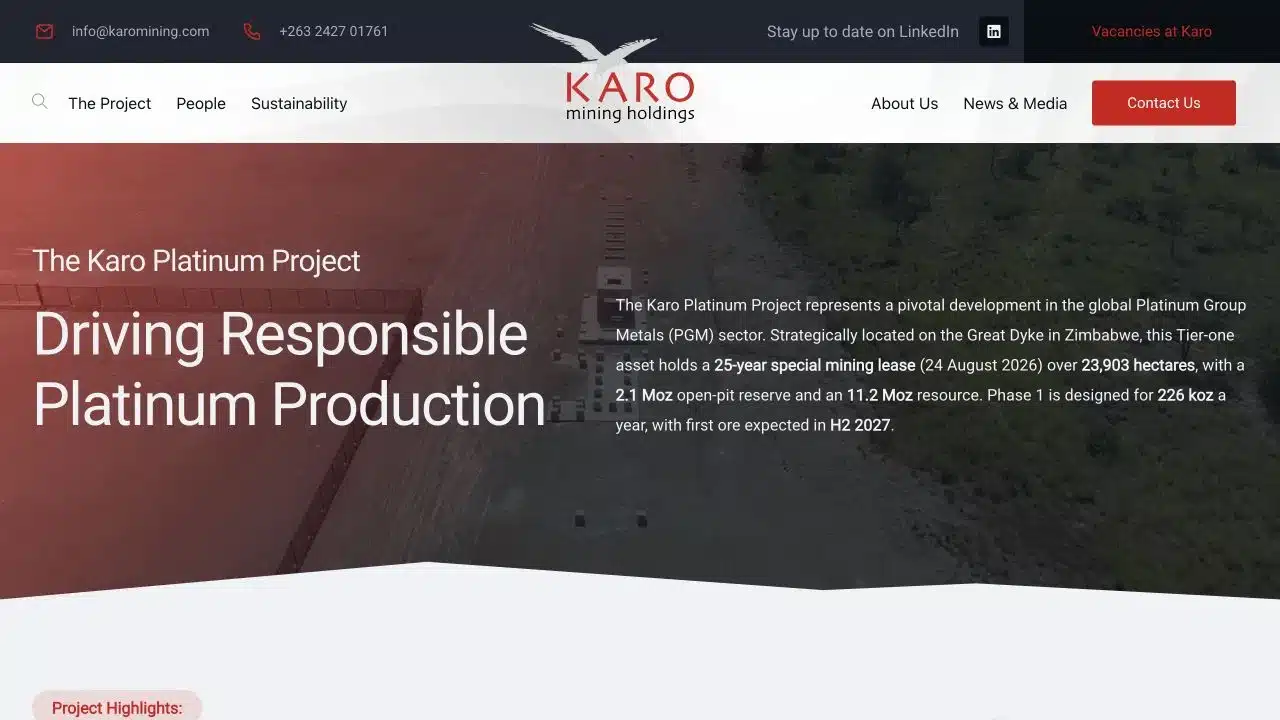Open the LinkedIn icon button
The image size is (1280, 720).
point(993,31)
